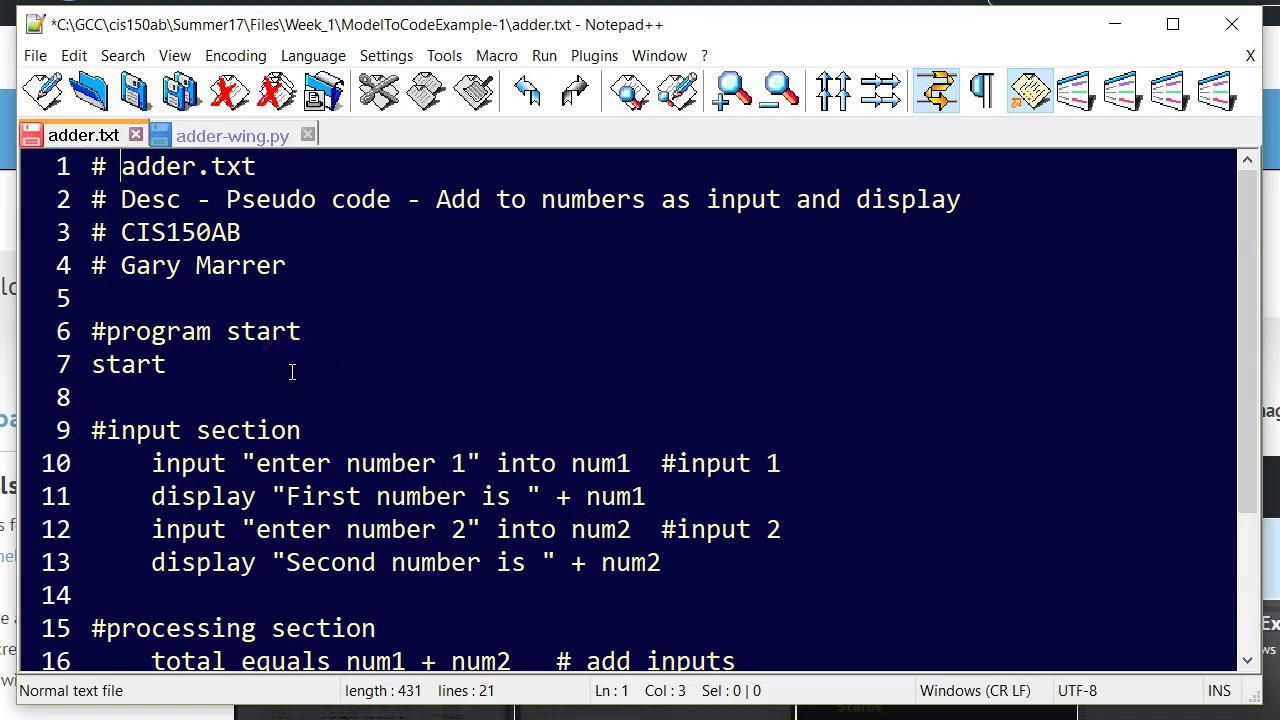Switch to the adder-wing.py tab
This screenshot has width=1280, height=720.
[232, 135]
